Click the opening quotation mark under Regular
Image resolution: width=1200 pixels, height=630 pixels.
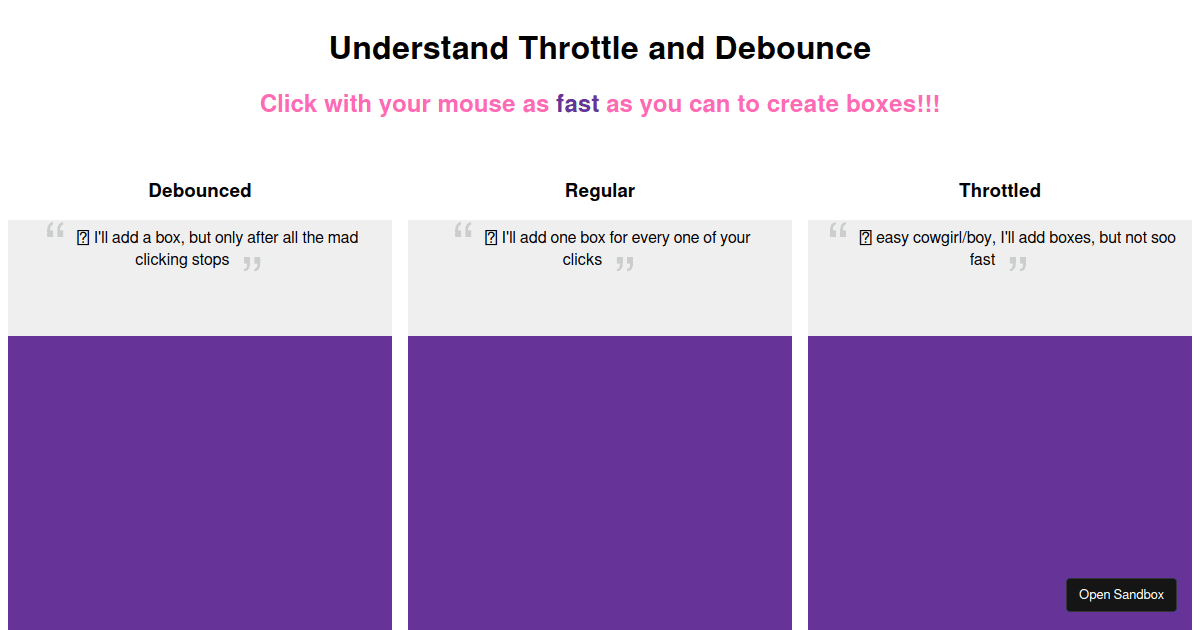462,231
